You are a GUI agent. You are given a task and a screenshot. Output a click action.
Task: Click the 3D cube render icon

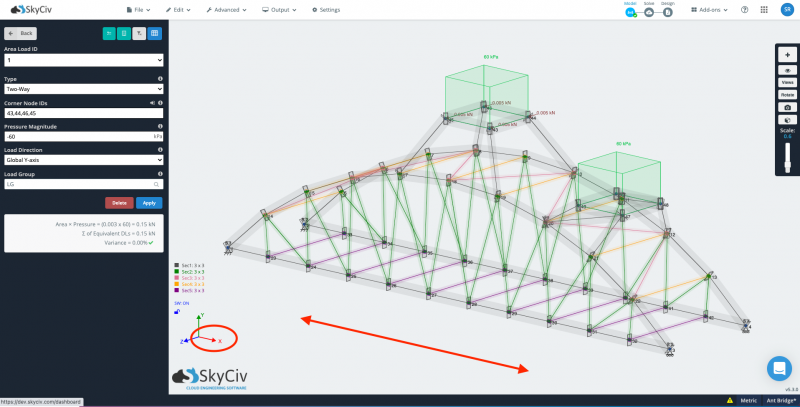pyautogui.click(x=788, y=120)
